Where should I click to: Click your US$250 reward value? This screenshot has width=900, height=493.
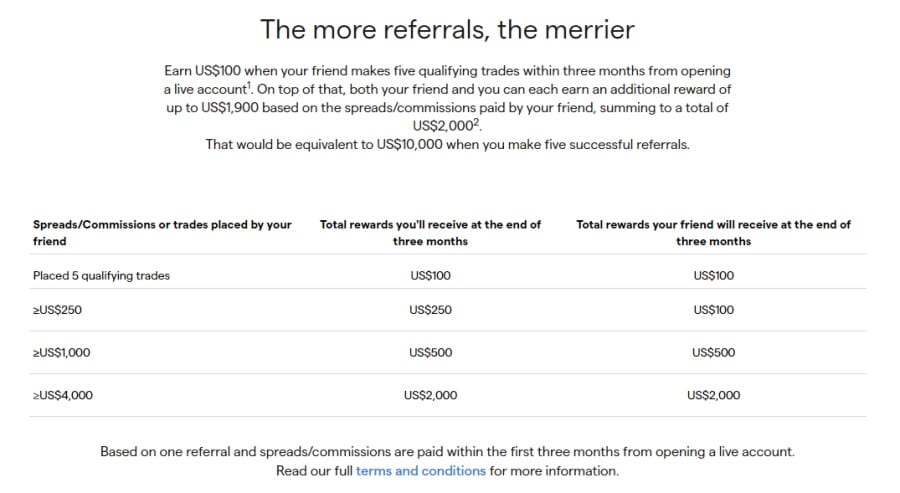(x=430, y=310)
